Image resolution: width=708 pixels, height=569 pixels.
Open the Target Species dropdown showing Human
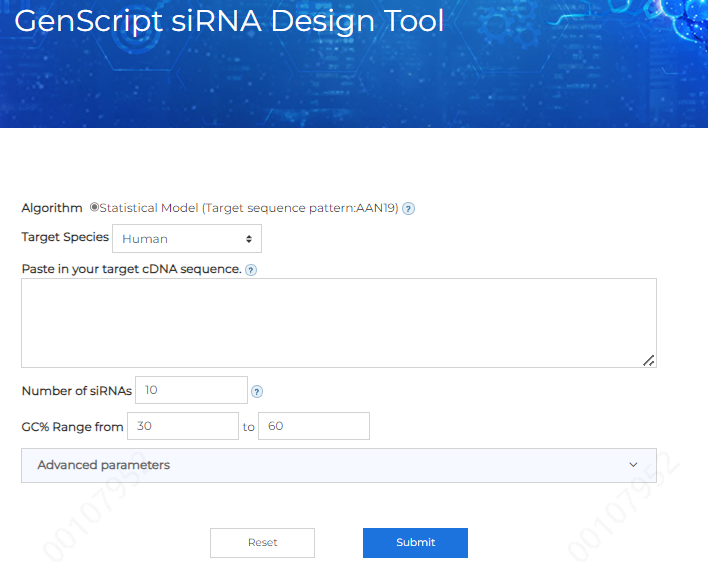[x=187, y=239]
